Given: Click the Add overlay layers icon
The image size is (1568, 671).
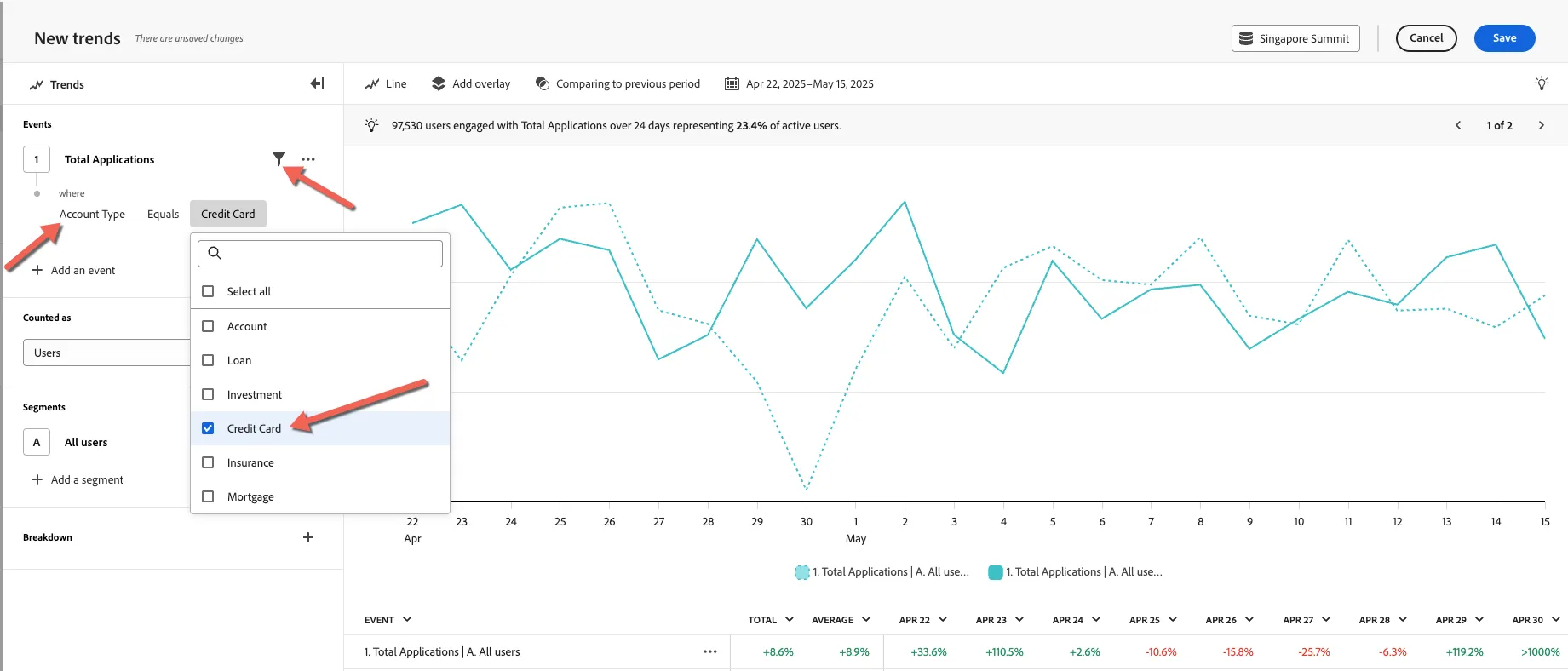Looking at the screenshot, I should (x=439, y=83).
